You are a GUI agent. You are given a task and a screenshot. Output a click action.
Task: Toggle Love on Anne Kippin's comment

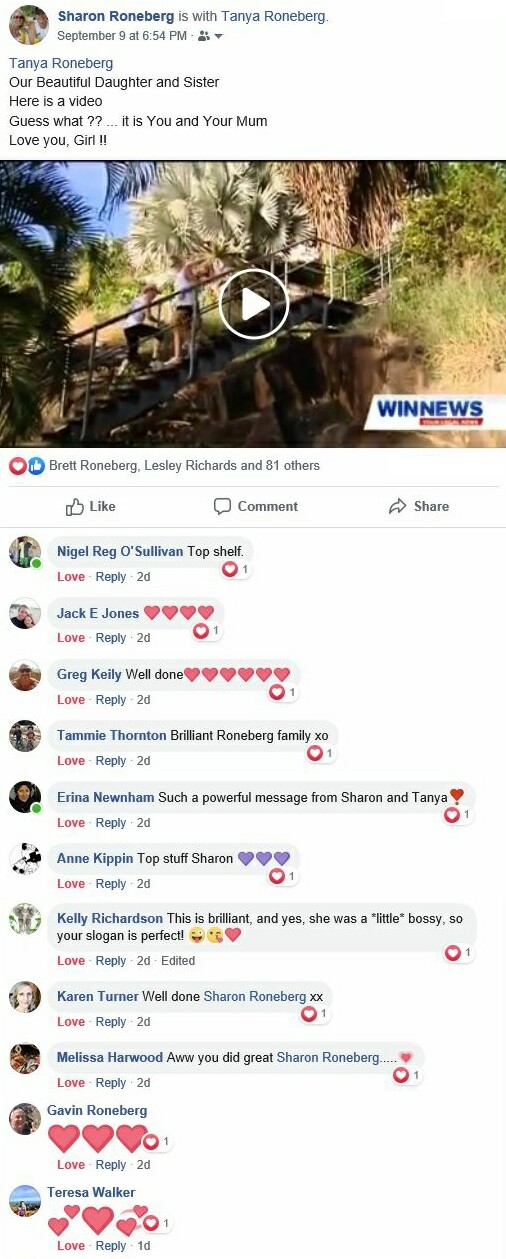coord(71,884)
